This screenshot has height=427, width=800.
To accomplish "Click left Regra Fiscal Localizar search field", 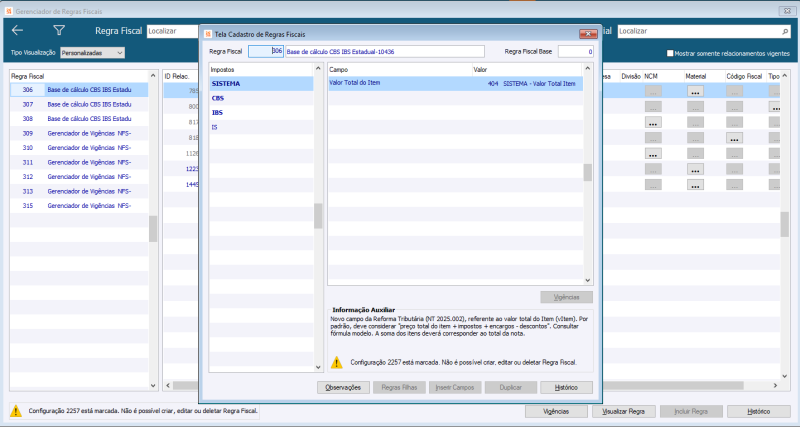I will click(x=172, y=31).
